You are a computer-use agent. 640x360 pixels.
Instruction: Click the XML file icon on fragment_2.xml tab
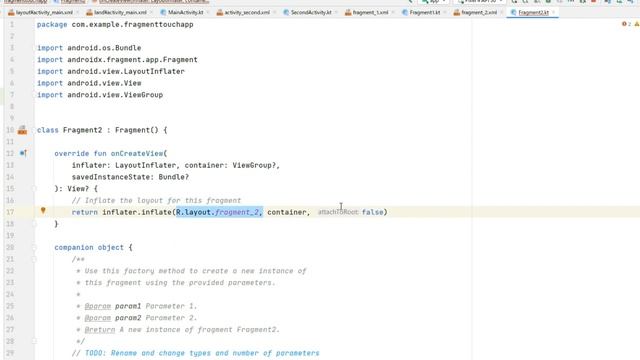(x=457, y=13)
